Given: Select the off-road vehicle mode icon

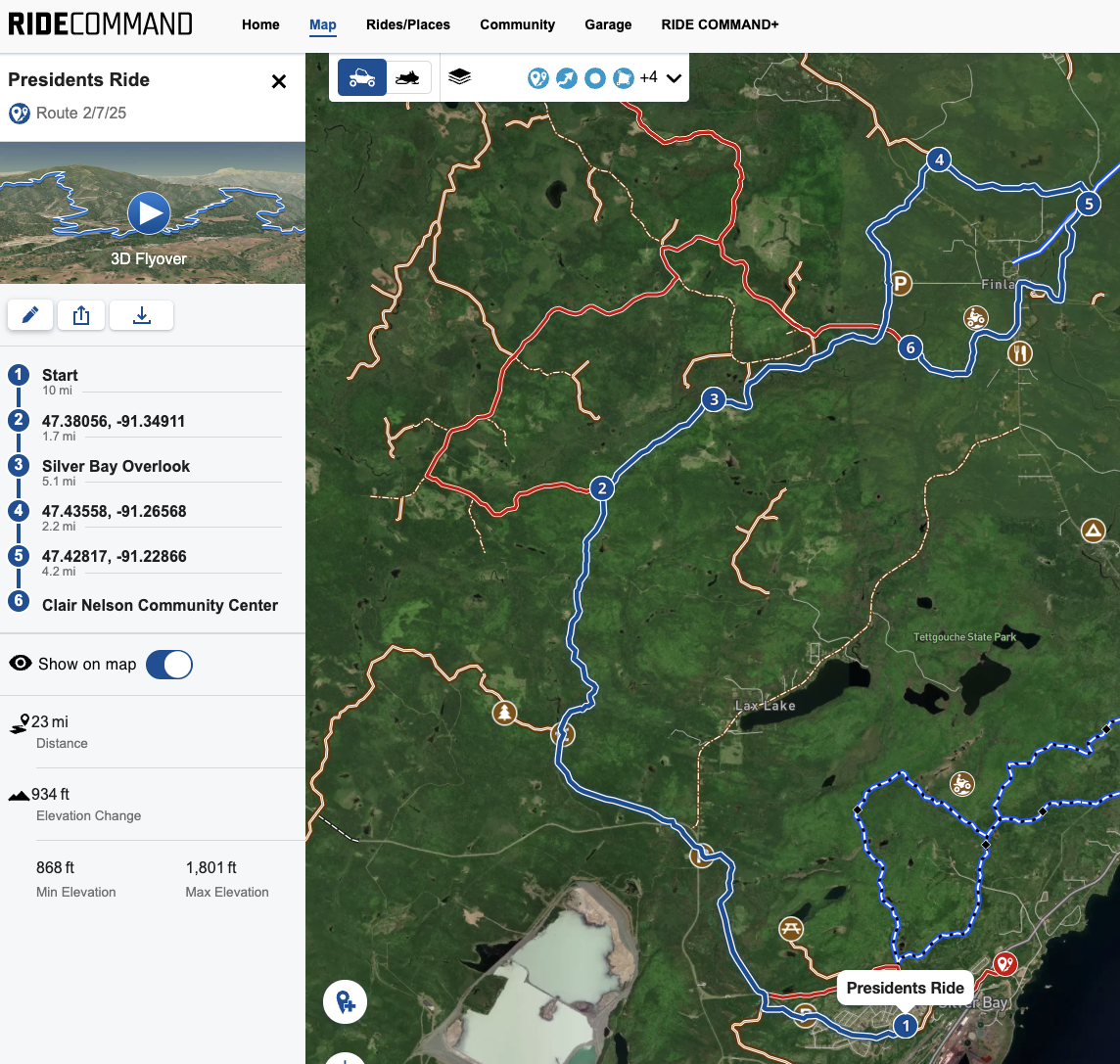Looking at the screenshot, I should point(362,77).
